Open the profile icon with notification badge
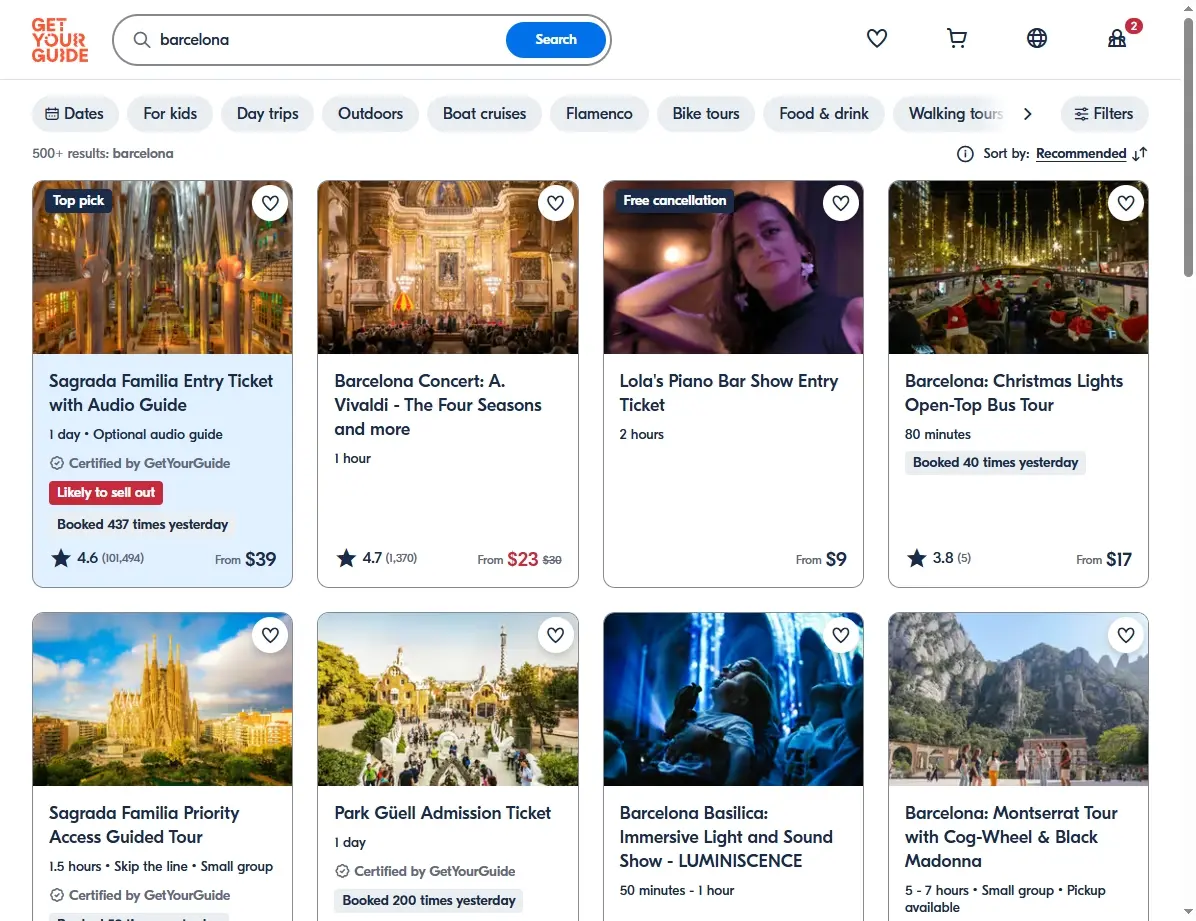 point(1117,38)
